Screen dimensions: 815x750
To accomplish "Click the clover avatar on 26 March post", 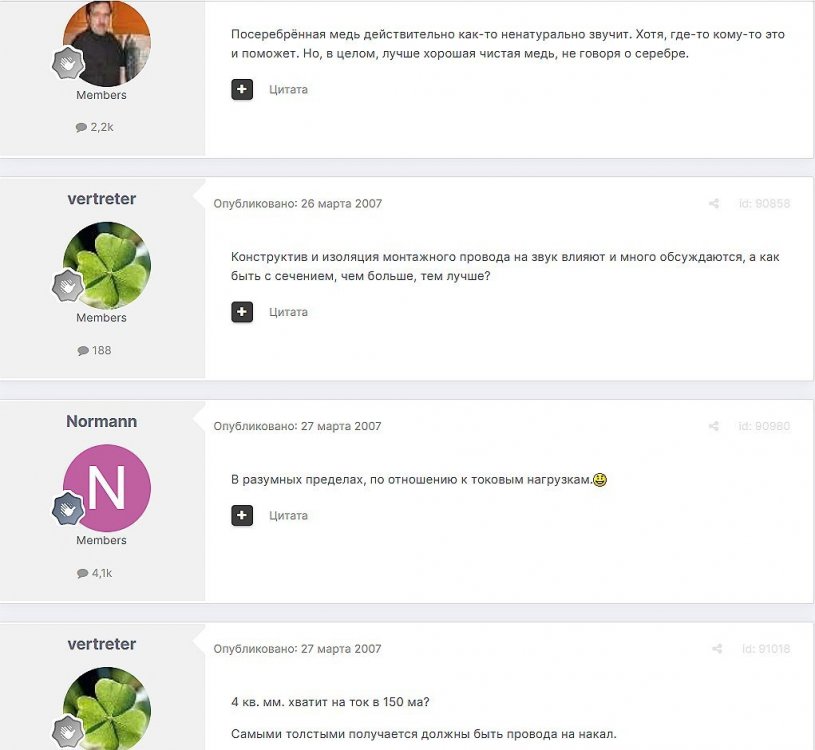I will (107, 266).
